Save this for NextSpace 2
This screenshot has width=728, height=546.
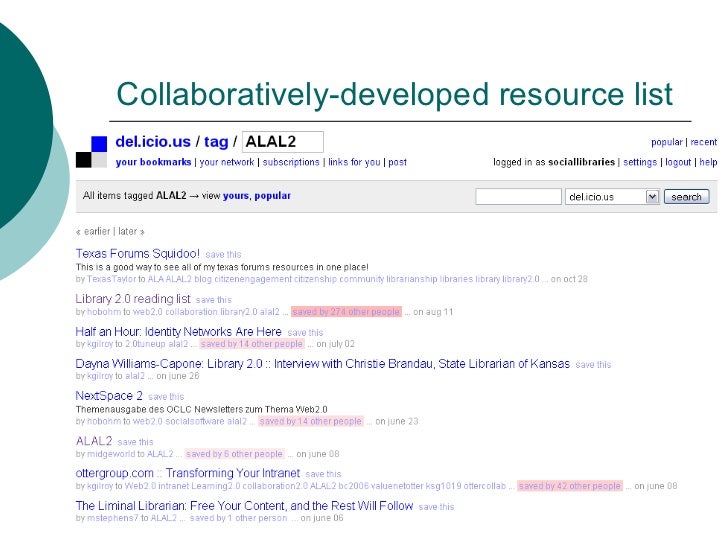(166, 396)
